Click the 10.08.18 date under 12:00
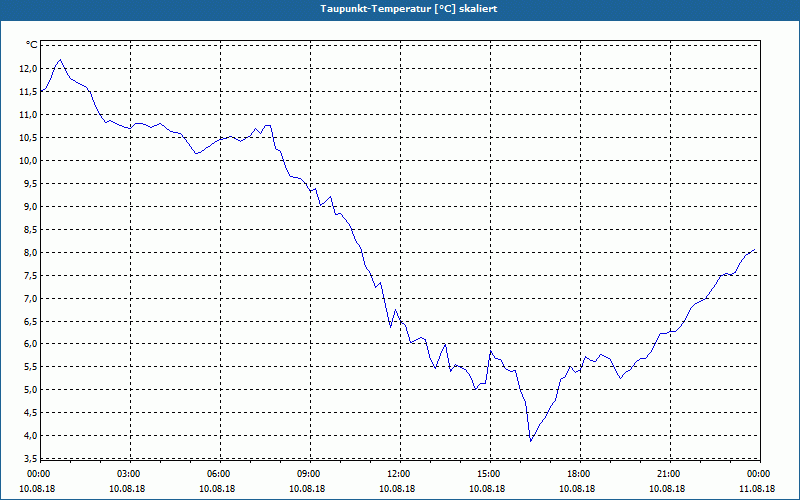This screenshot has width=800, height=500. coord(397,489)
